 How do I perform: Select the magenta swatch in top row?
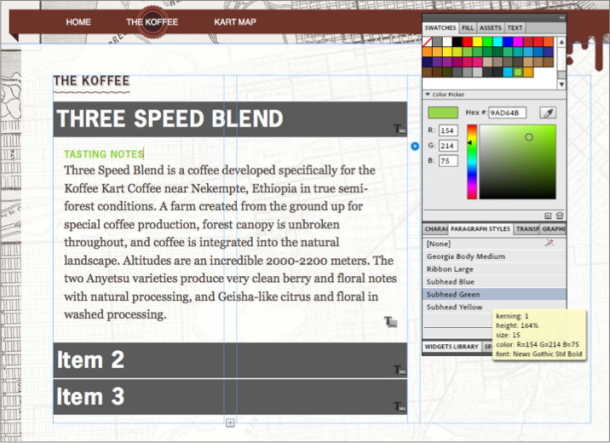(x=518, y=42)
